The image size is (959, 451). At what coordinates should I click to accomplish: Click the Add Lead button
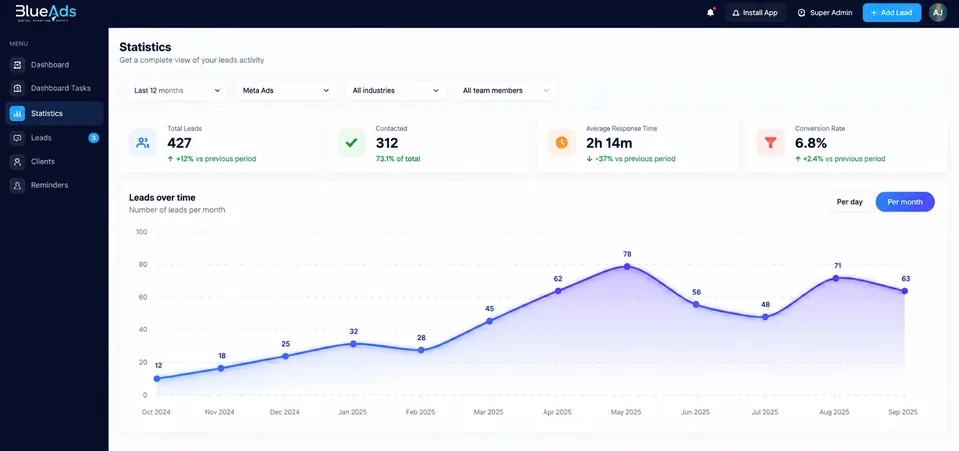892,12
